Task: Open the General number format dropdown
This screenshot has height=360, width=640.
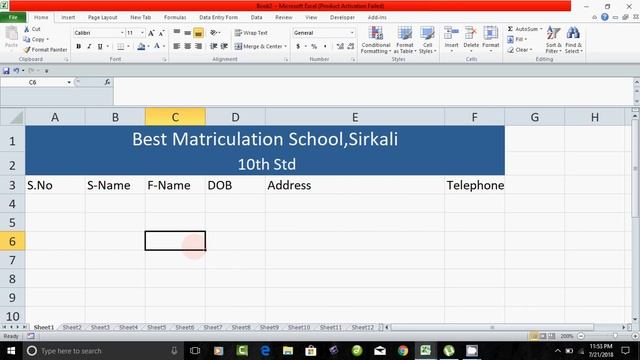Action: [352, 33]
